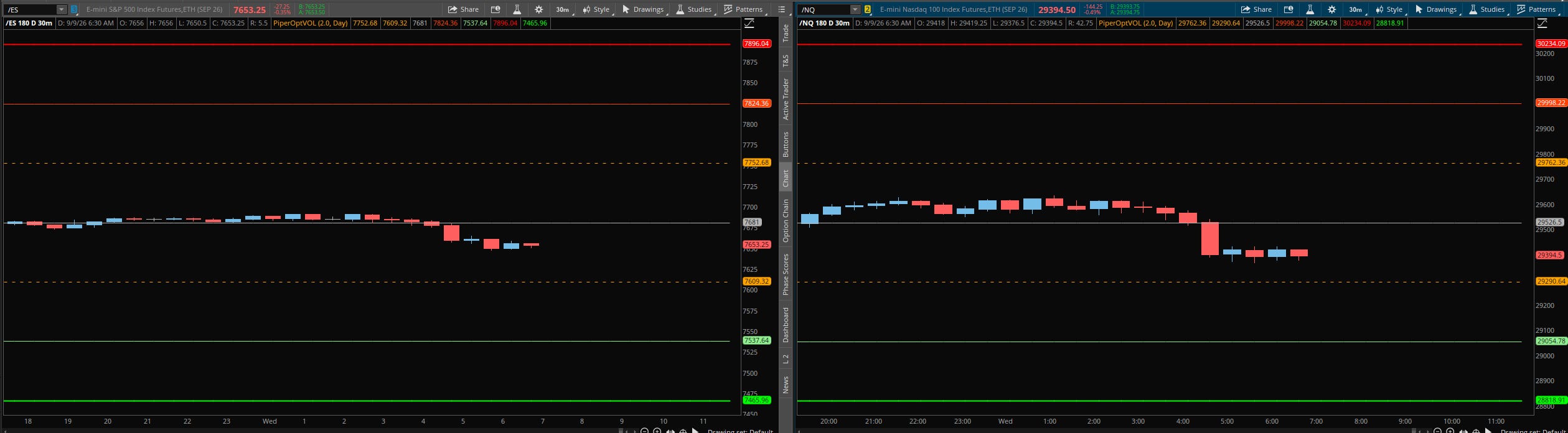Click the flask Edit Studies icon on /ES chart
This screenshot has width=1568, height=433.
tap(517, 9)
